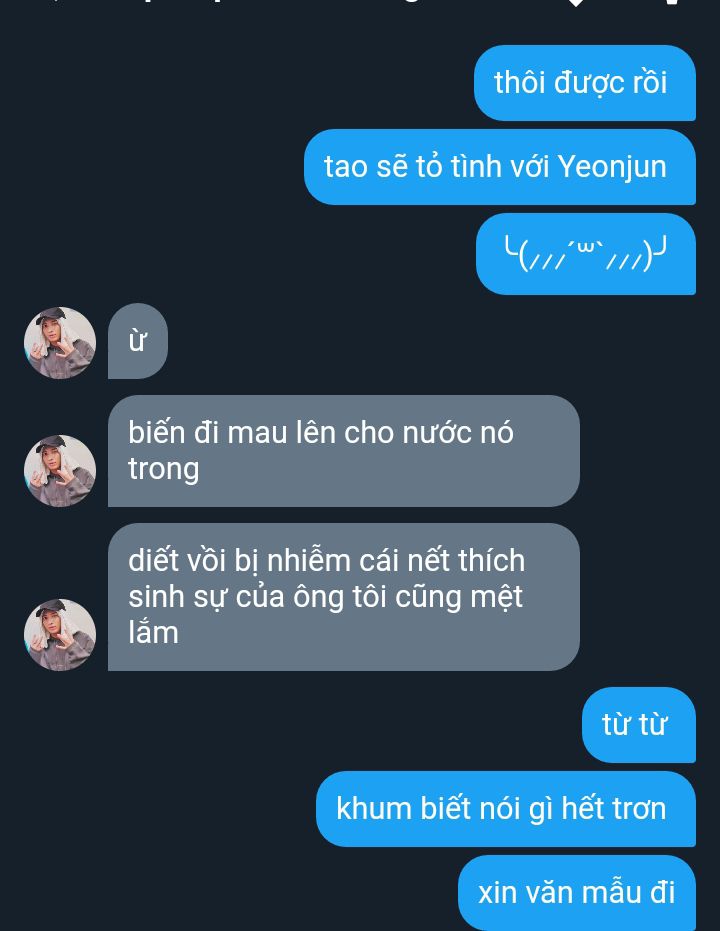The height and width of the screenshot is (931, 720).
Task: Tap the "diết vồi bị nhiễm cái nết" bubble
Action: pyautogui.click(x=344, y=597)
